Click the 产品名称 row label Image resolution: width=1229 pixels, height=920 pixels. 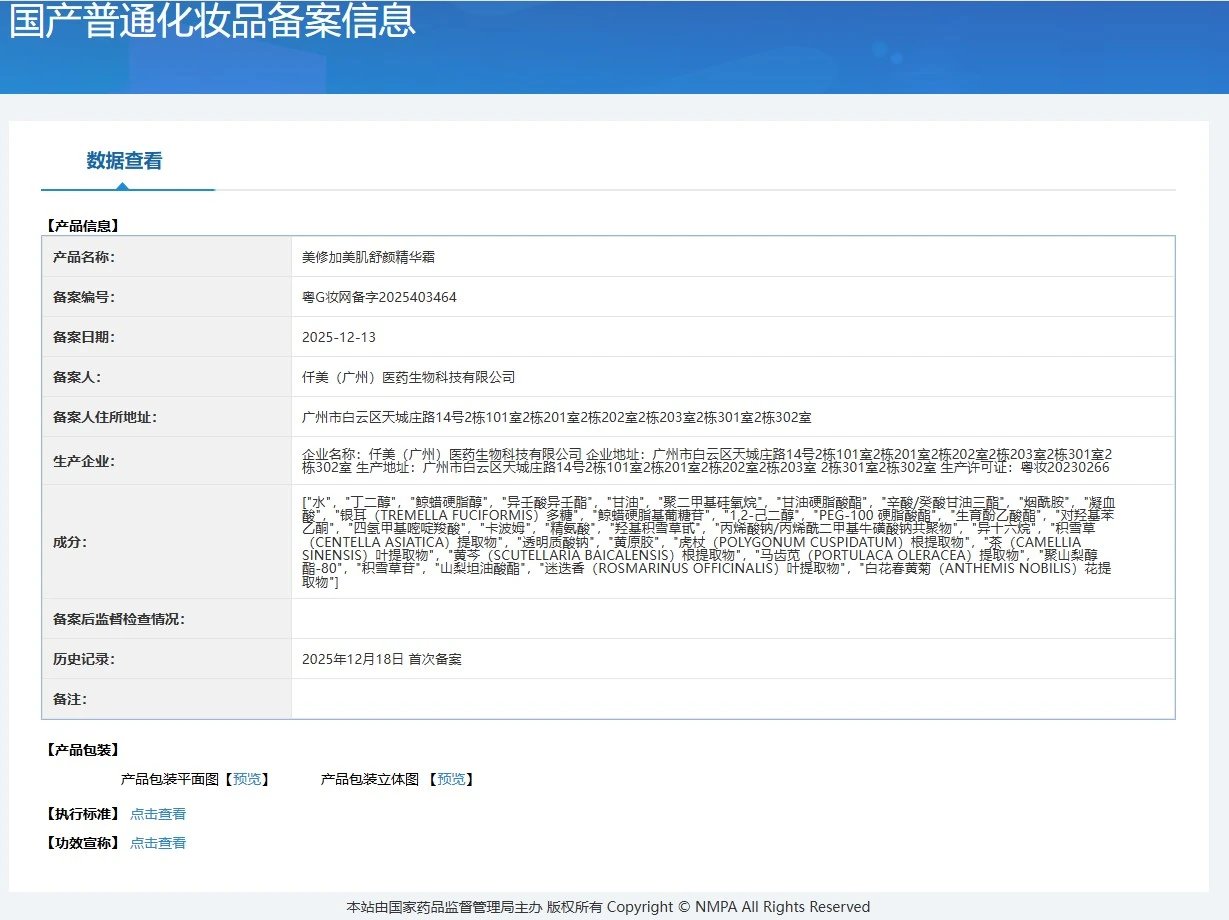[84, 257]
